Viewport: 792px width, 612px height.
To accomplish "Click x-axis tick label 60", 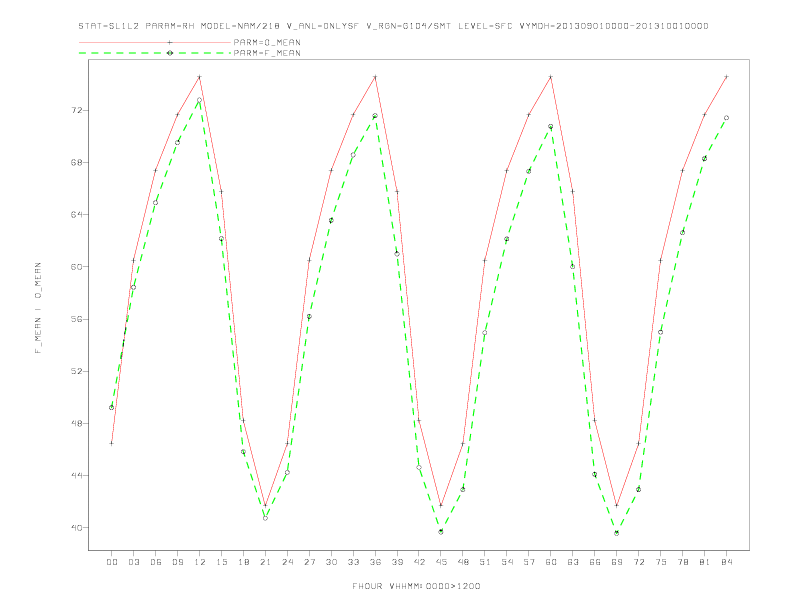I will point(551,562).
